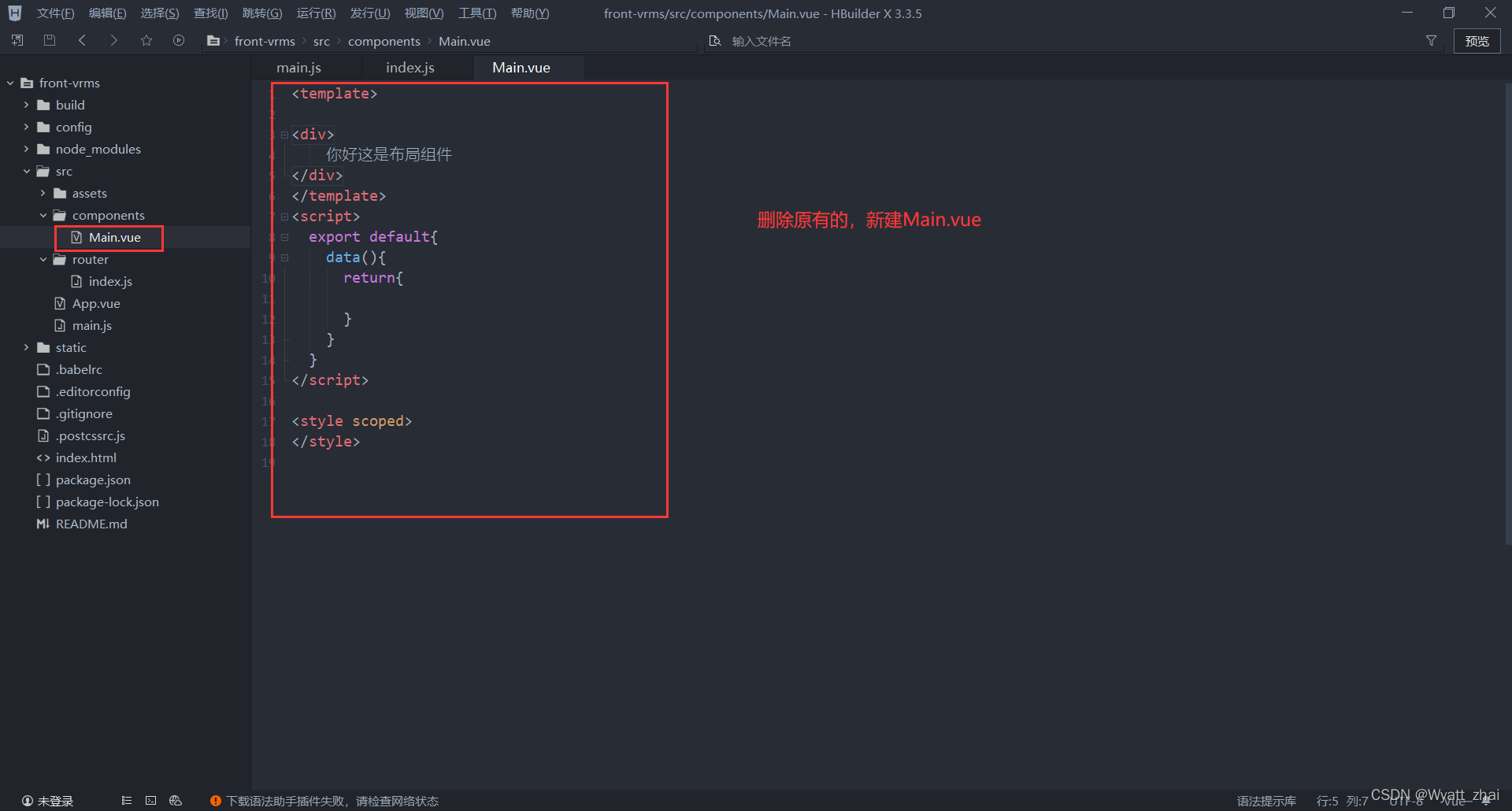This screenshot has width=1512, height=811.
Task: Collapse the src folder
Action: pos(27,171)
